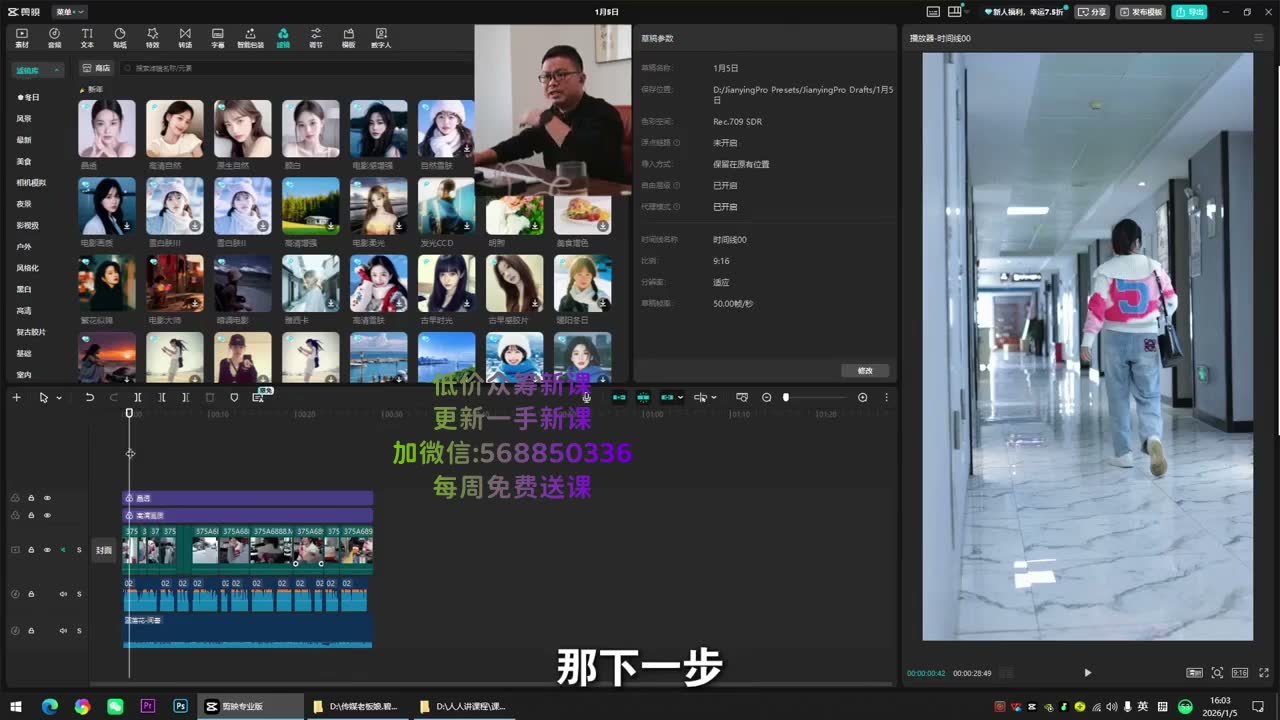Open the 素材 media tab
The width and height of the screenshot is (1280, 720).
pyautogui.click(x=22, y=38)
